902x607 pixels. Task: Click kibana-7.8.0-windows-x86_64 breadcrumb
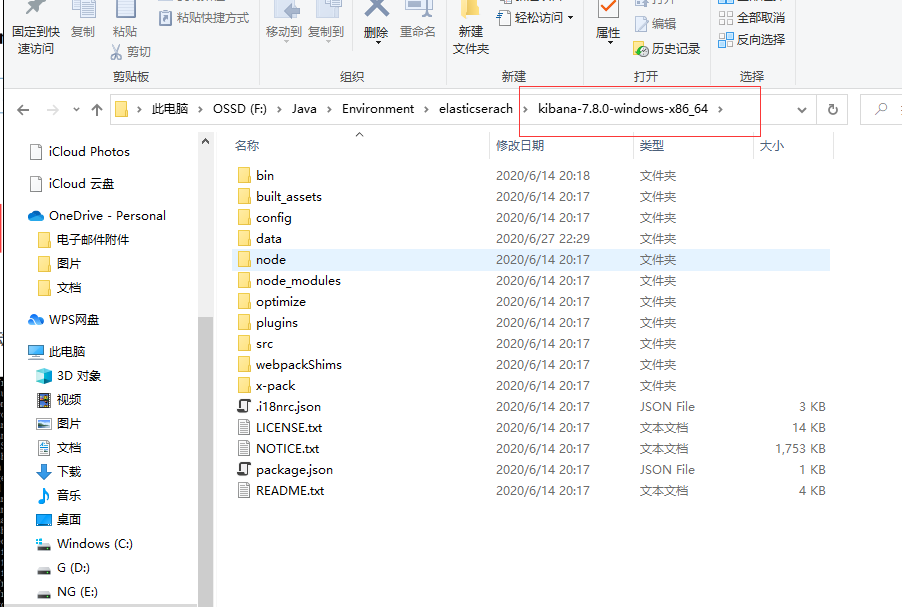[623, 109]
